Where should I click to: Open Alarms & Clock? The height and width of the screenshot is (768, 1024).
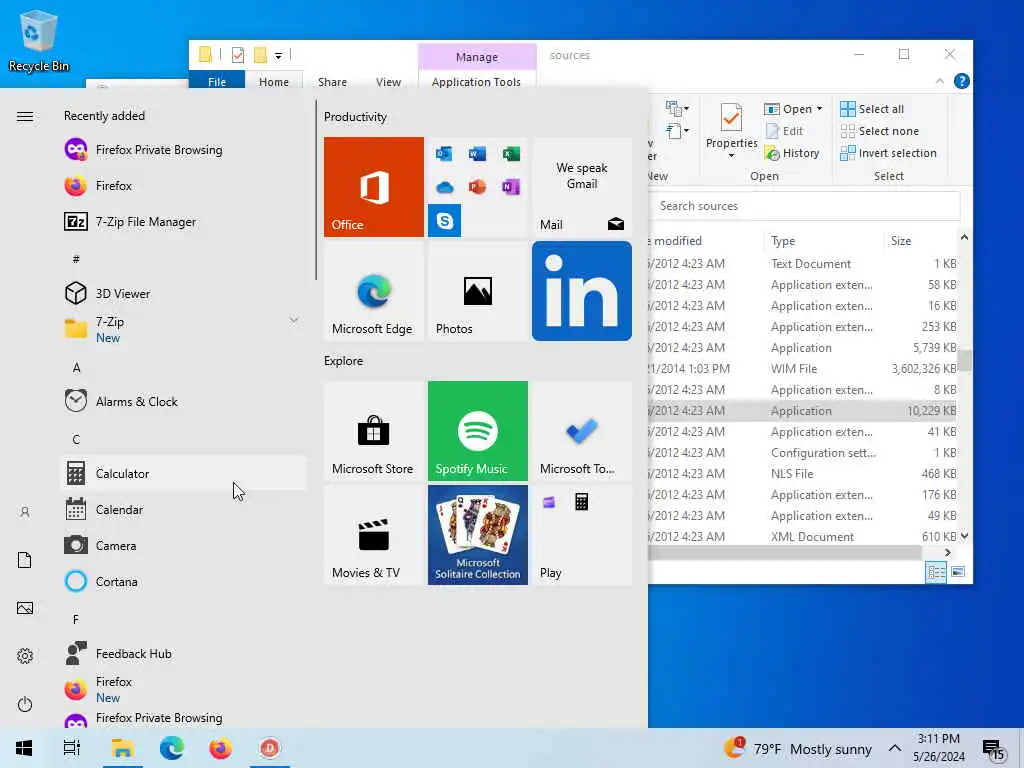click(x=184, y=401)
